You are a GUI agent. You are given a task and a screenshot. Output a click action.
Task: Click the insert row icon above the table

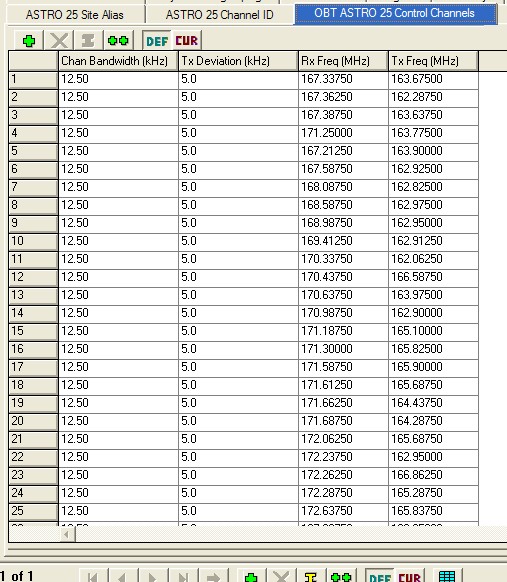click(88, 40)
